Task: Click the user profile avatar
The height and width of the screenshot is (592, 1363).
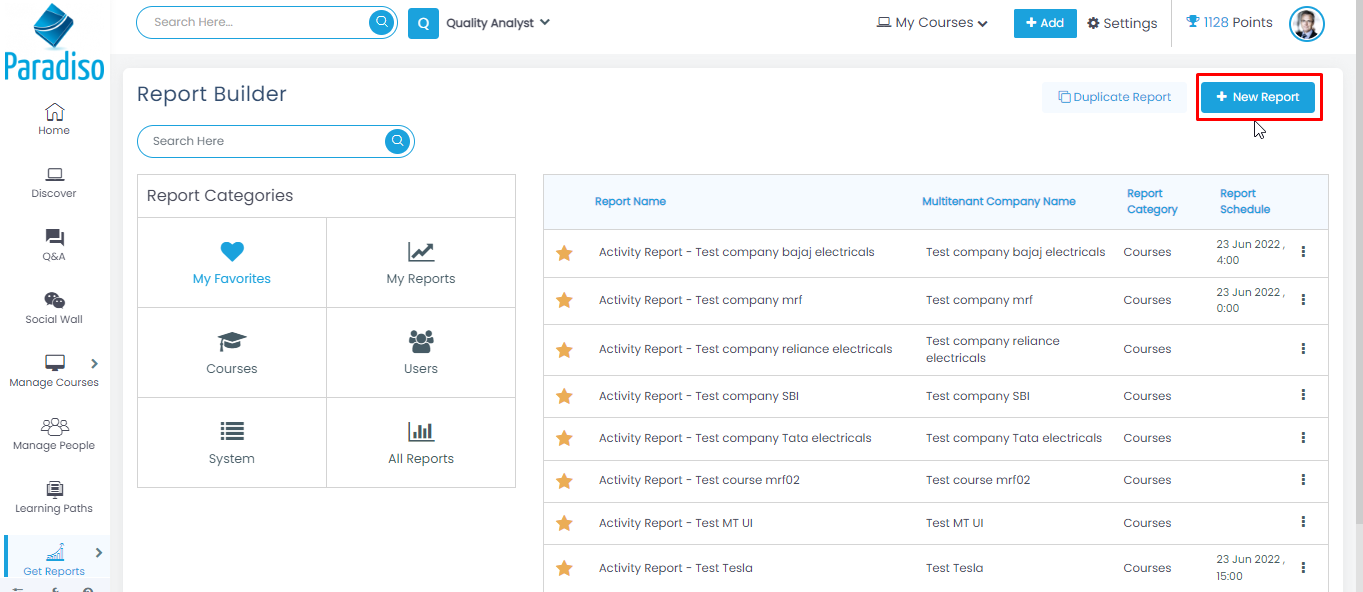Action: (1306, 24)
